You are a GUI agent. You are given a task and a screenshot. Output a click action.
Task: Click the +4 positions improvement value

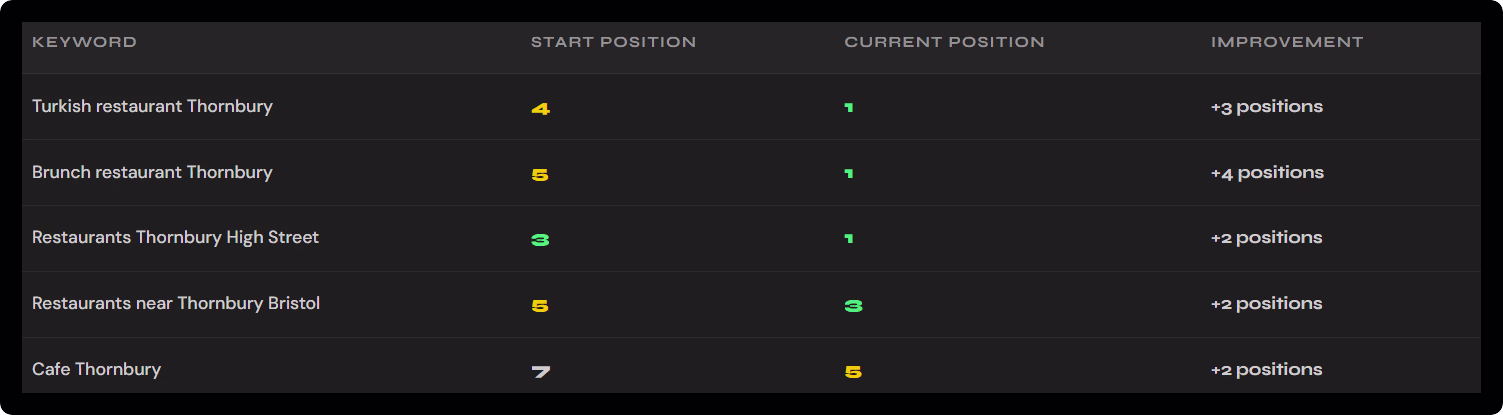click(x=1267, y=173)
